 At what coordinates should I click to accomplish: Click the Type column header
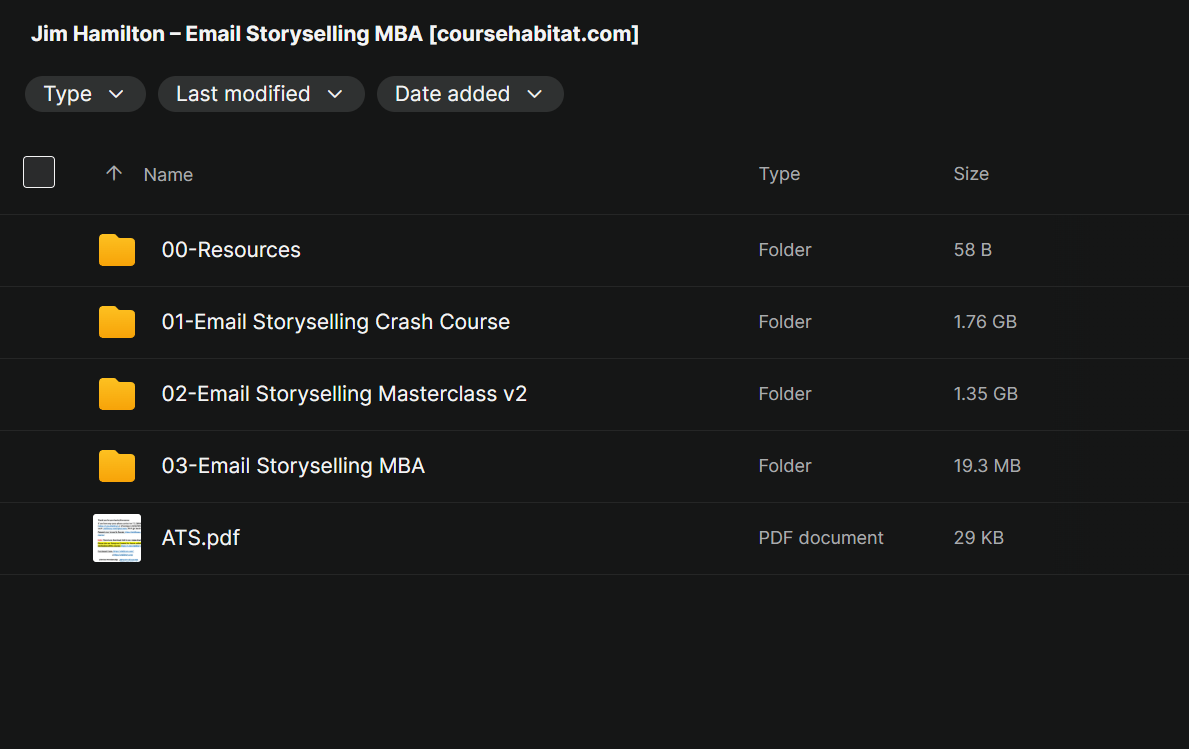779,174
